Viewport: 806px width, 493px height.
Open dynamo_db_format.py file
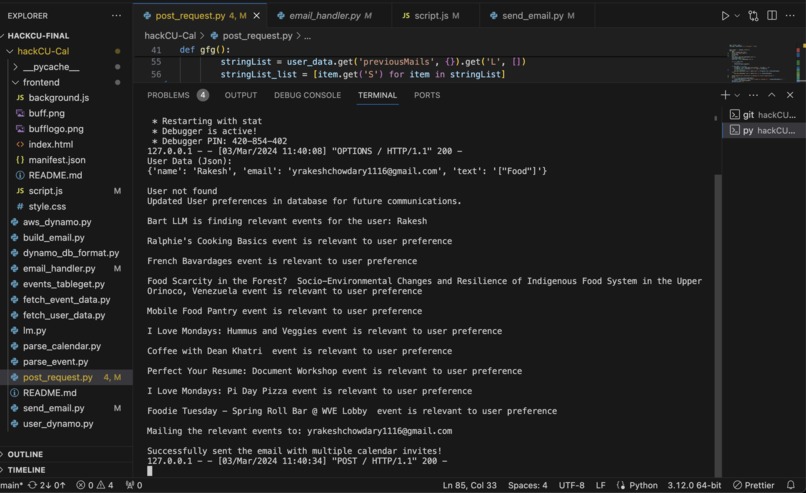pyautogui.click(x=70, y=253)
